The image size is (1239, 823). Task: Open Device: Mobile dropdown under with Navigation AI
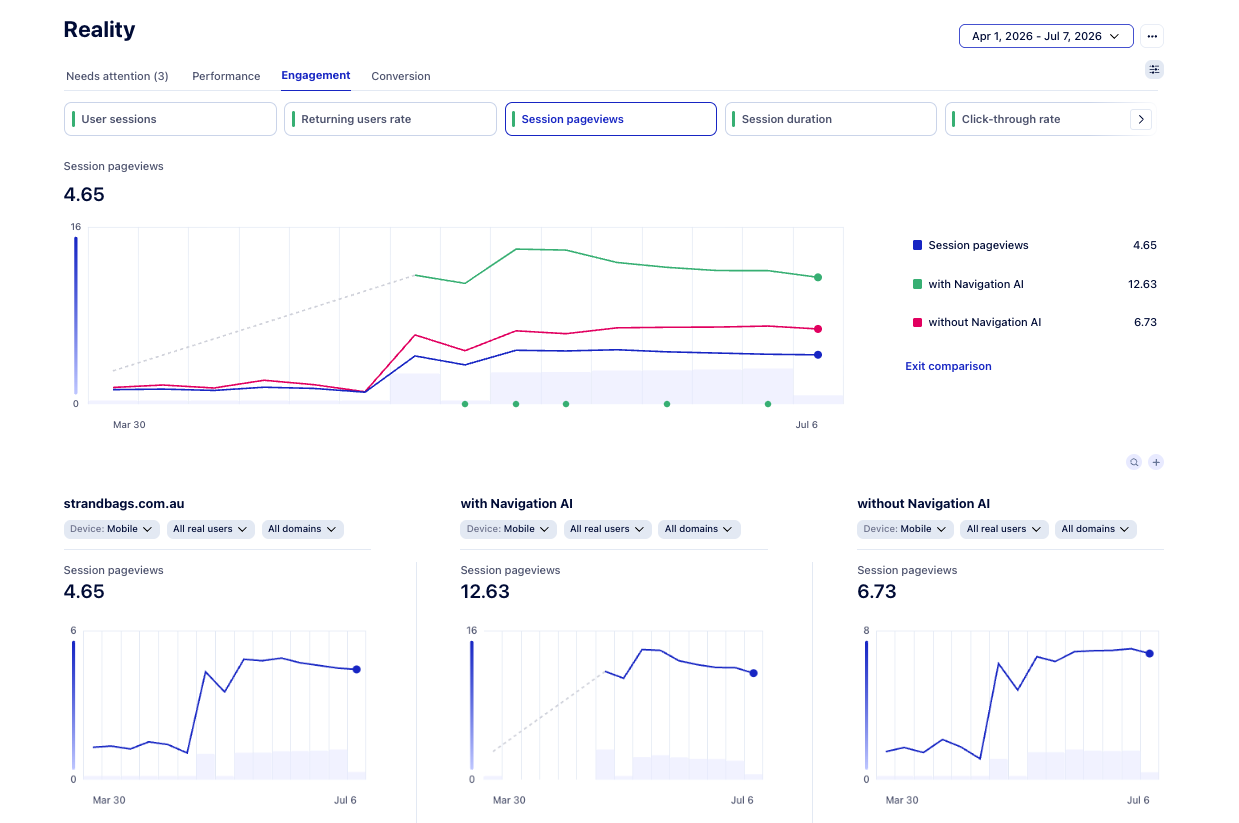tap(509, 529)
